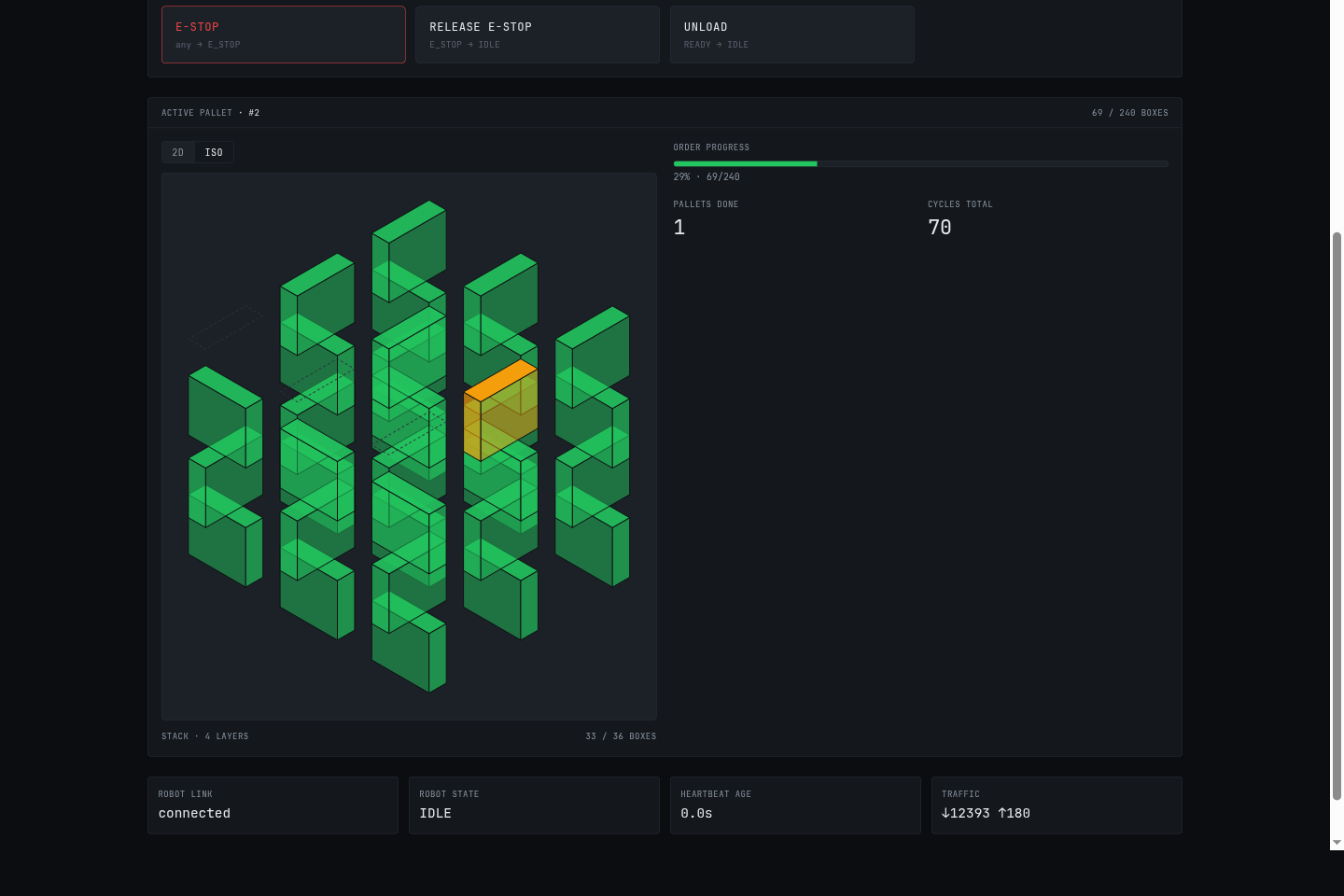This screenshot has width=1344, height=896.
Task: Click the TRAFFIC '↓12393 ↑180' value
Action: click(986, 813)
